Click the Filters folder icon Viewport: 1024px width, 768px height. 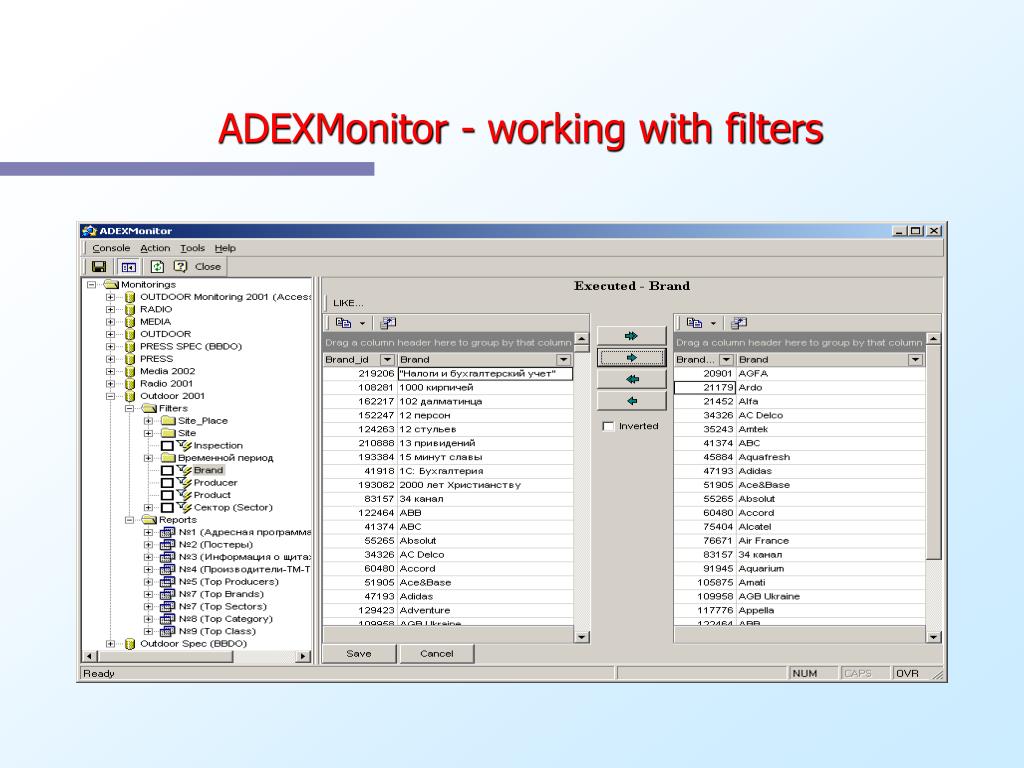click(150, 408)
